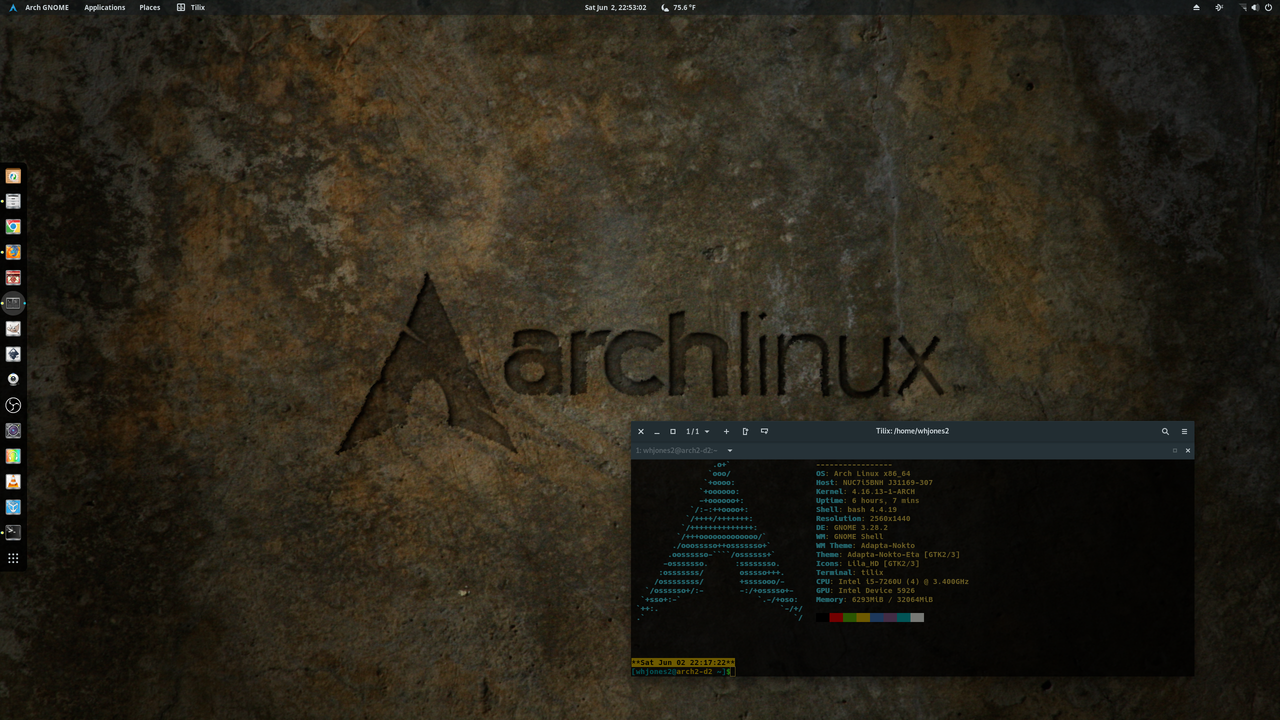Click the removable drive eject icon
Screen dimensions: 1280x720
(1196, 7)
